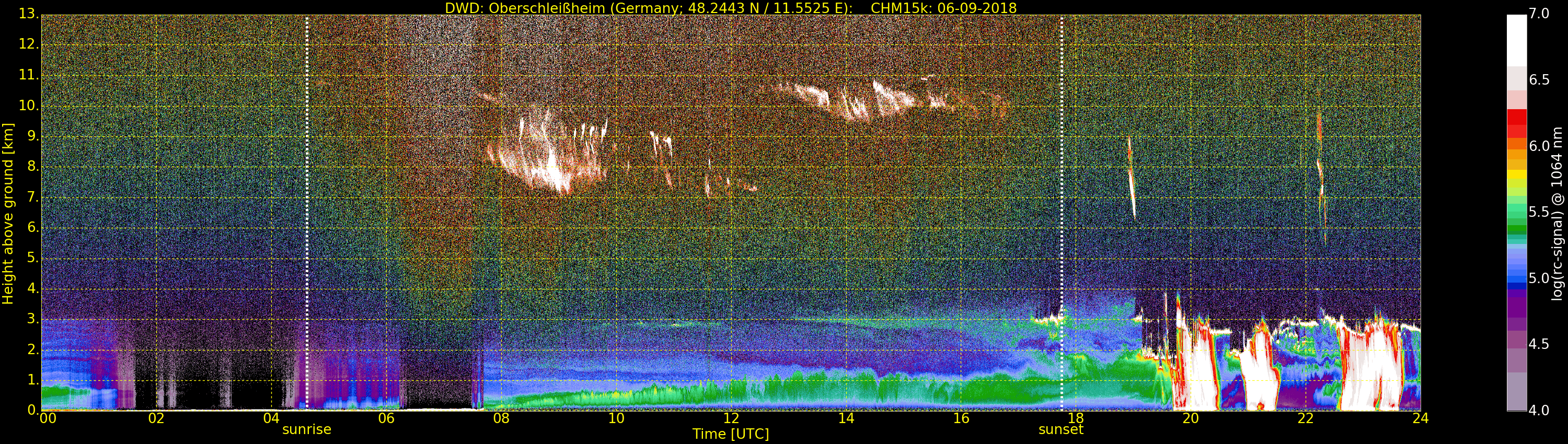The height and width of the screenshot is (444, 1568).
Task: Click the '14' time axis tick label
Action: 846,418
